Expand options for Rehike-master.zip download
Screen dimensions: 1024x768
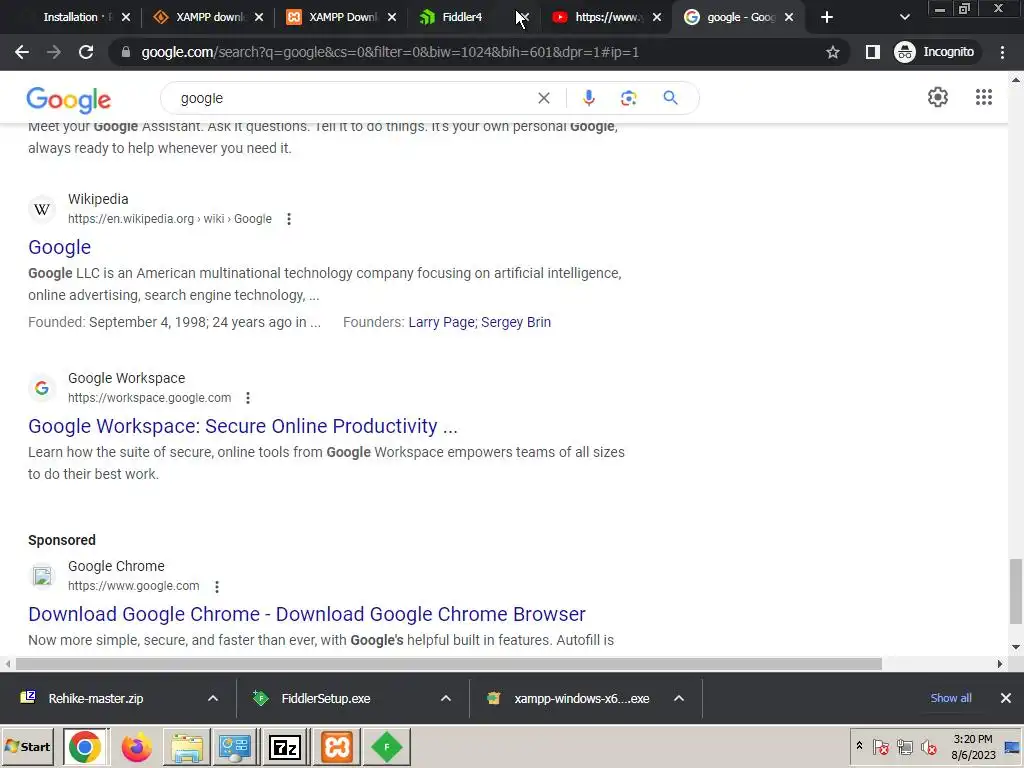click(213, 698)
